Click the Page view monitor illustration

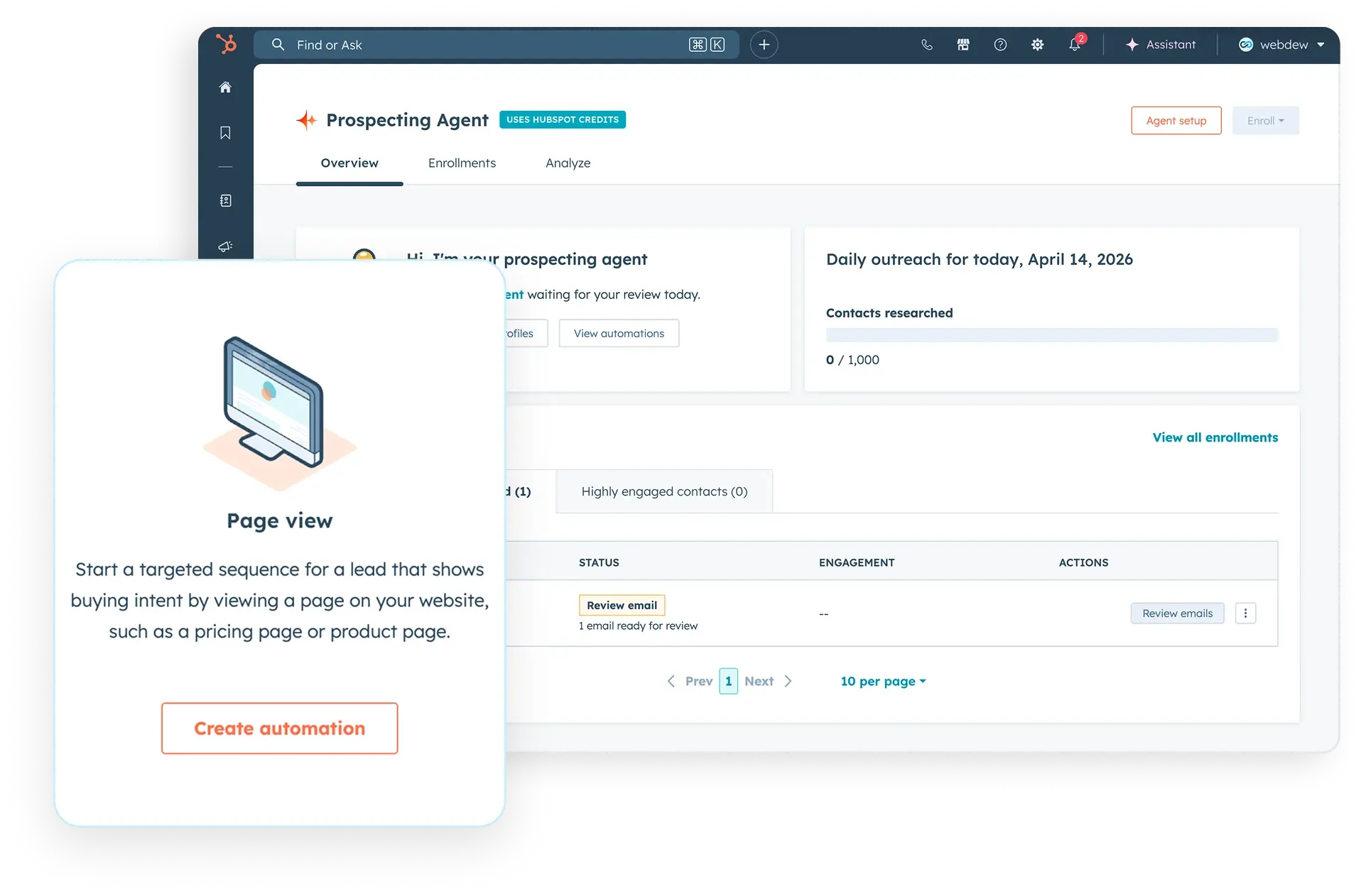[279, 413]
